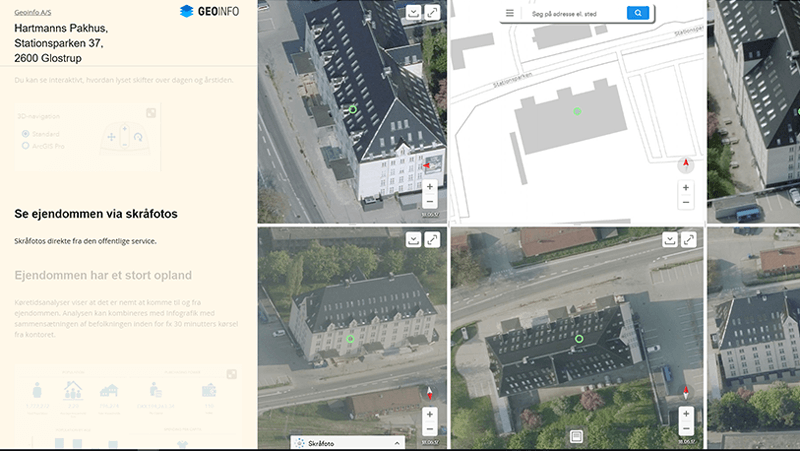This screenshot has height=451, width=800.
Task: Zoom in on the top-left oblique photo
Action: point(430,187)
